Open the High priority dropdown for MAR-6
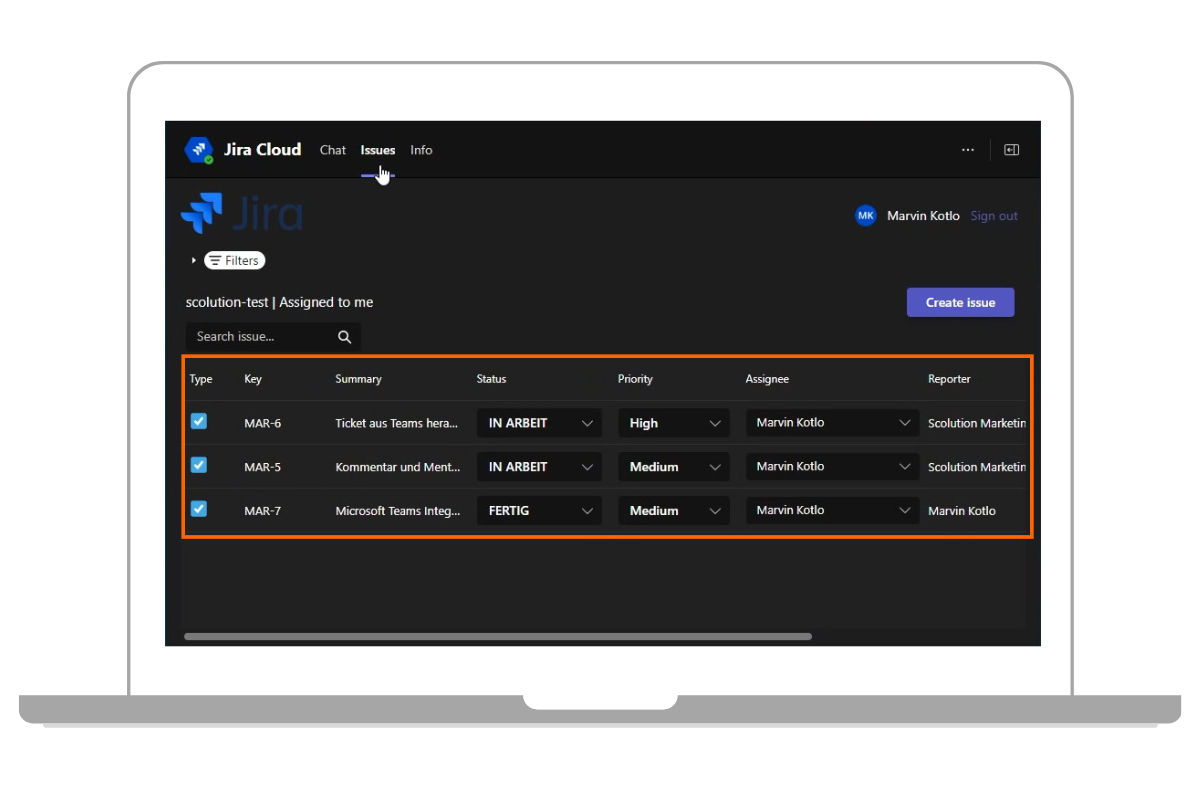 tap(673, 422)
